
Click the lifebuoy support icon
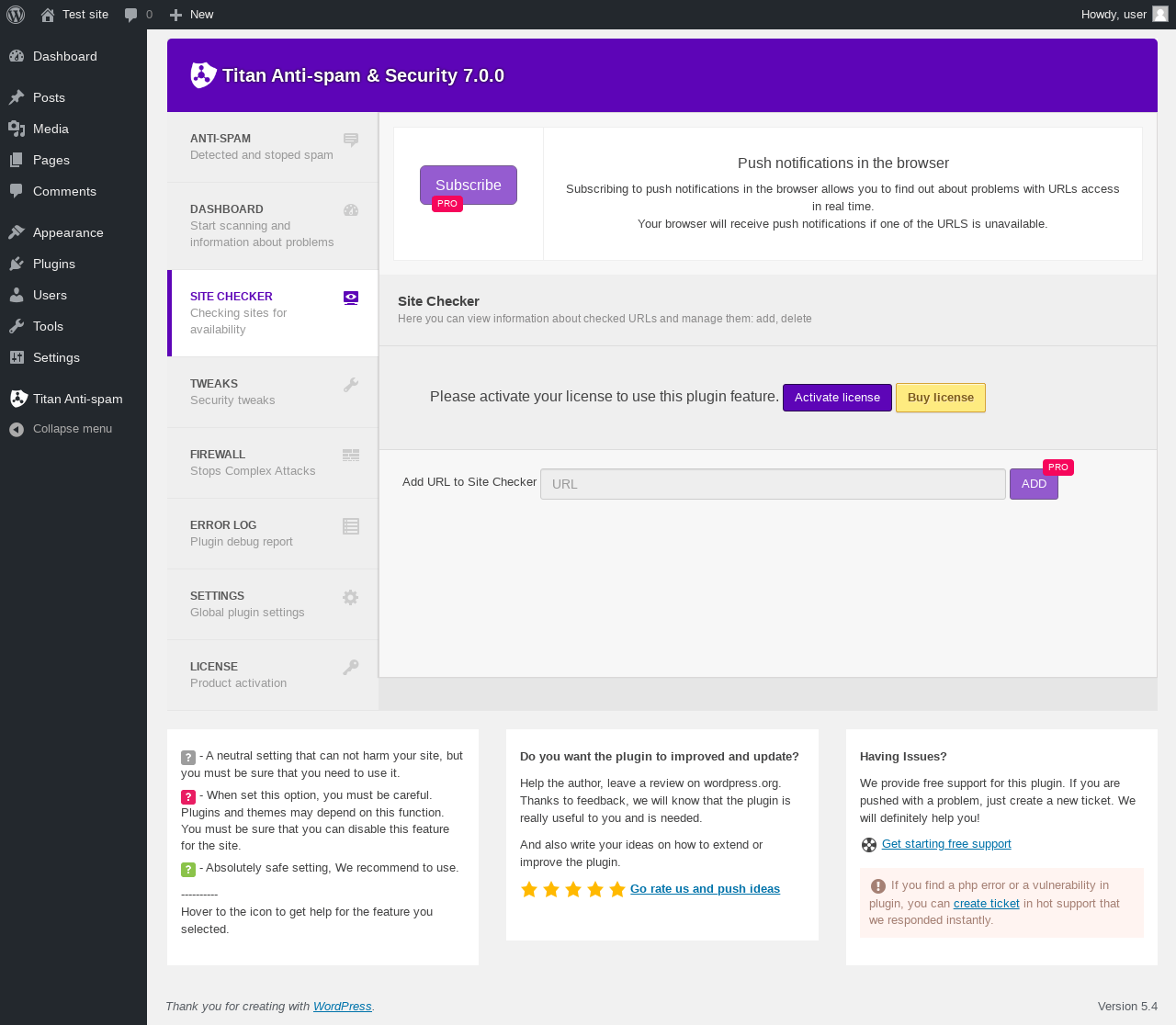click(x=869, y=845)
